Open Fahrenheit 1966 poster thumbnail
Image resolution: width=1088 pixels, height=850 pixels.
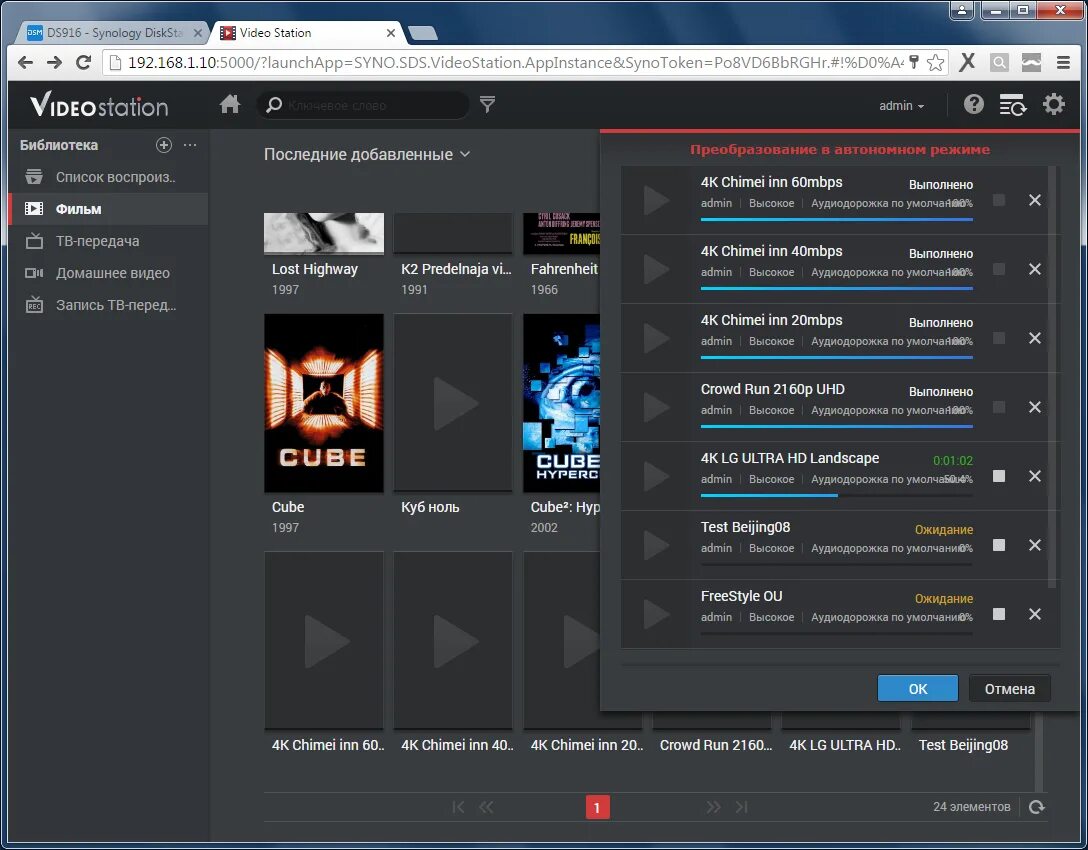click(x=561, y=233)
